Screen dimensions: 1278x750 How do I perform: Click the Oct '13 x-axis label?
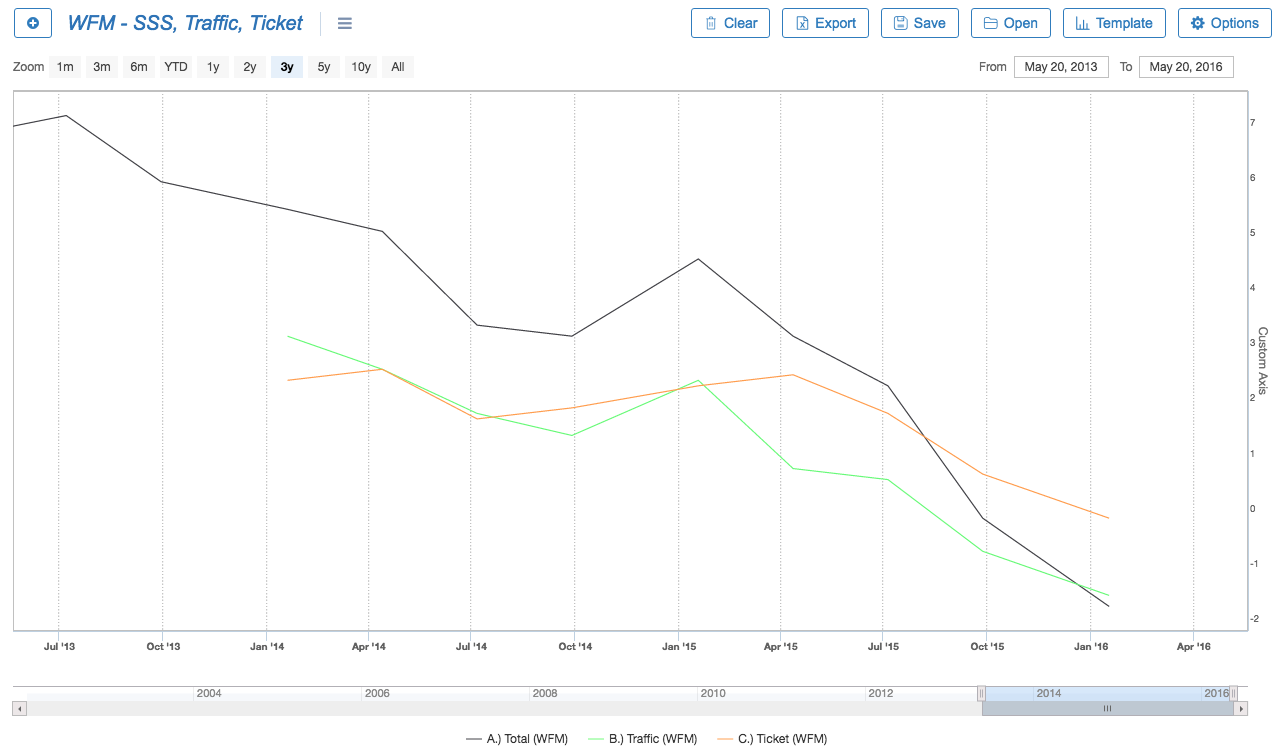click(x=163, y=646)
